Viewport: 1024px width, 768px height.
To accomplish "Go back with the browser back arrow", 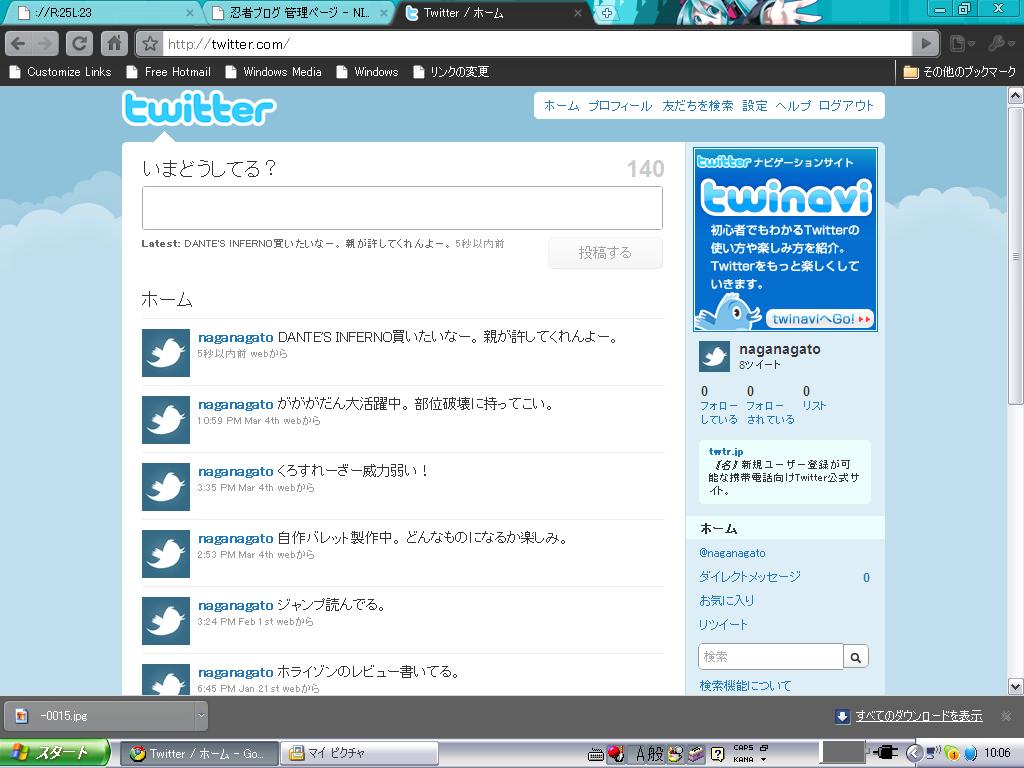I will 19,44.
